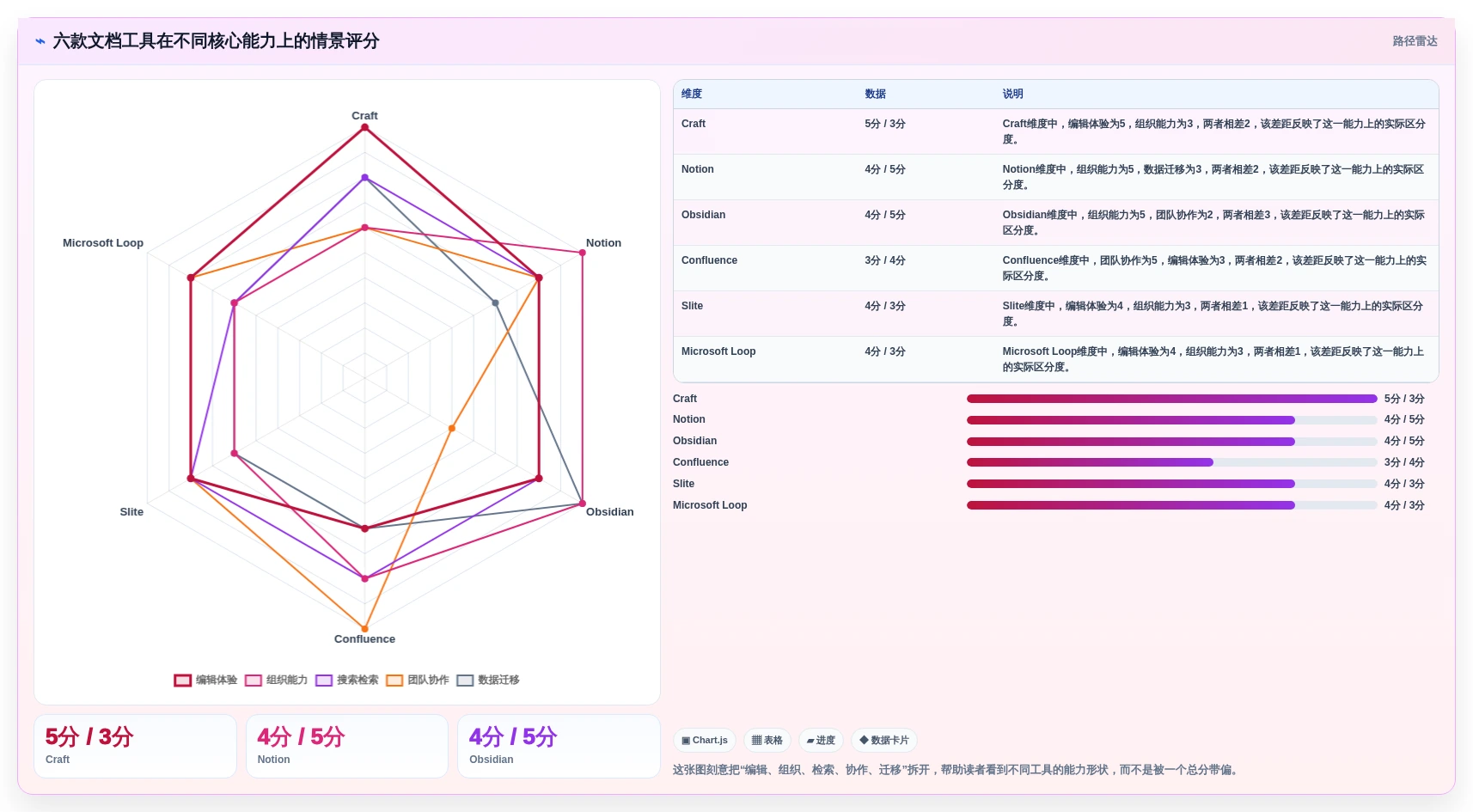Open the Craft 5分 / 3分 data card

[x=135, y=746]
